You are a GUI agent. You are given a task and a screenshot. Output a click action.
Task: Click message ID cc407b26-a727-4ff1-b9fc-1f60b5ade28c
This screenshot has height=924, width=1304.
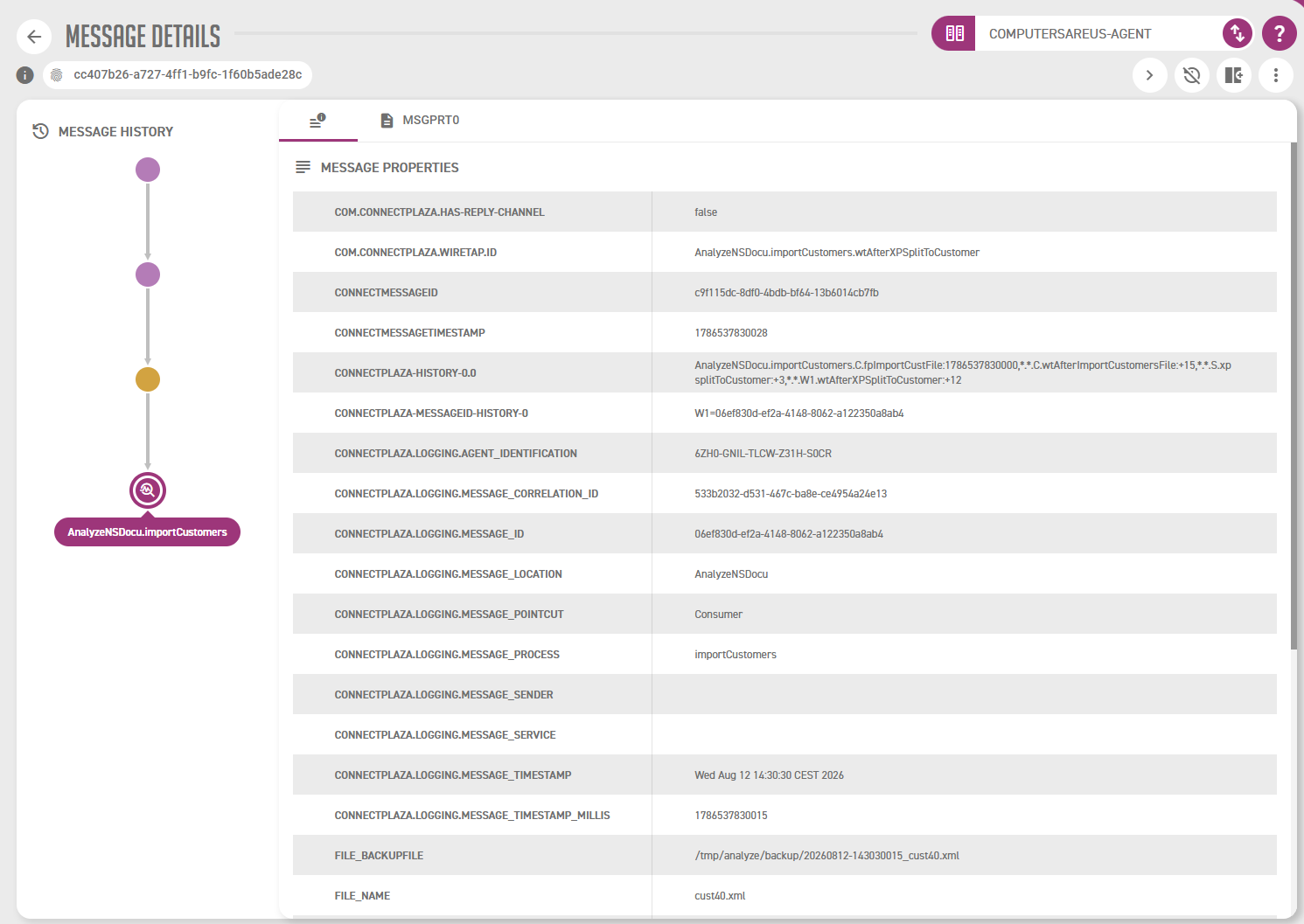pos(188,75)
